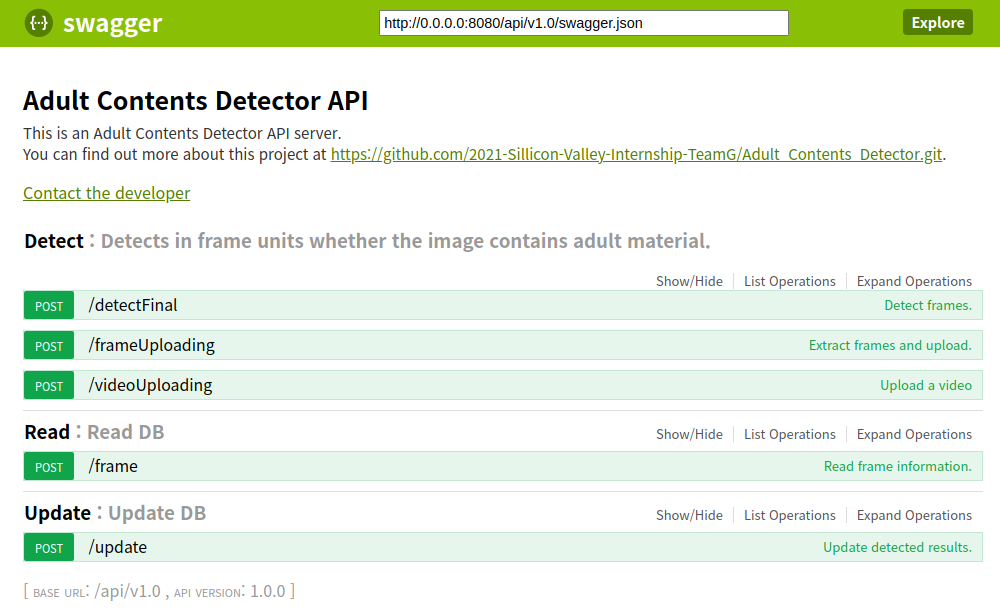The height and width of the screenshot is (615, 1000).
Task: Click the POST badge for /update
Action: pyautogui.click(x=48, y=547)
